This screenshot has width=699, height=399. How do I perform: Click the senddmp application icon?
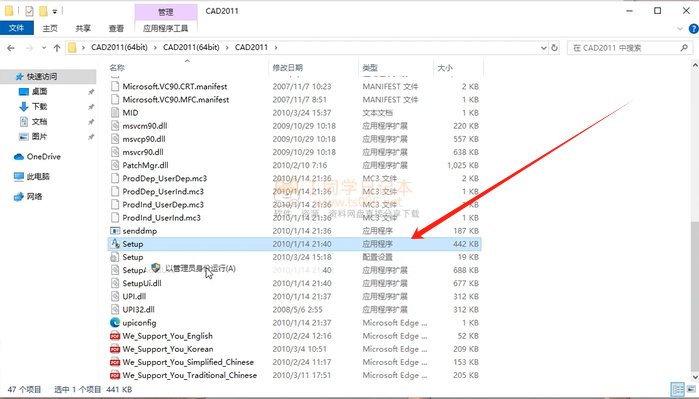(x=115, y=231)
